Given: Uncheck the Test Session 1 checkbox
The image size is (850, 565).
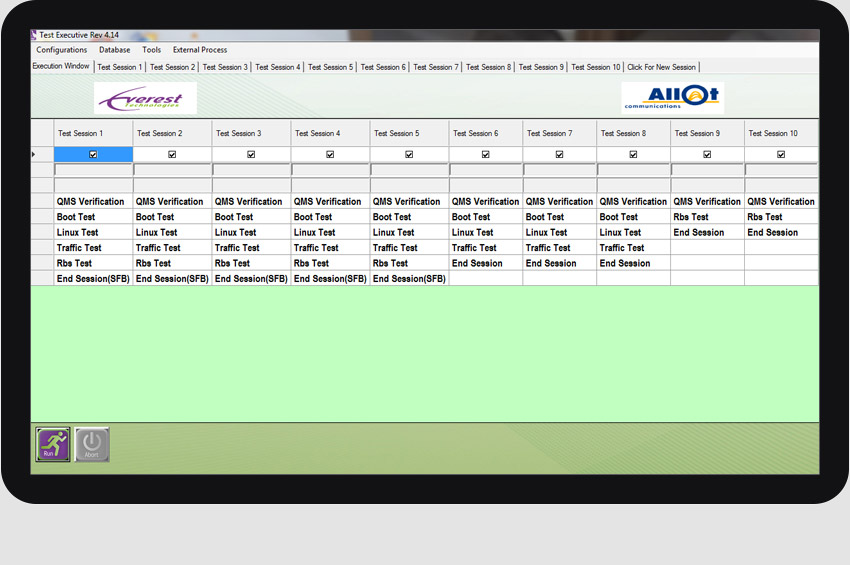Looking at the screenshot, I should click(93, 155).
